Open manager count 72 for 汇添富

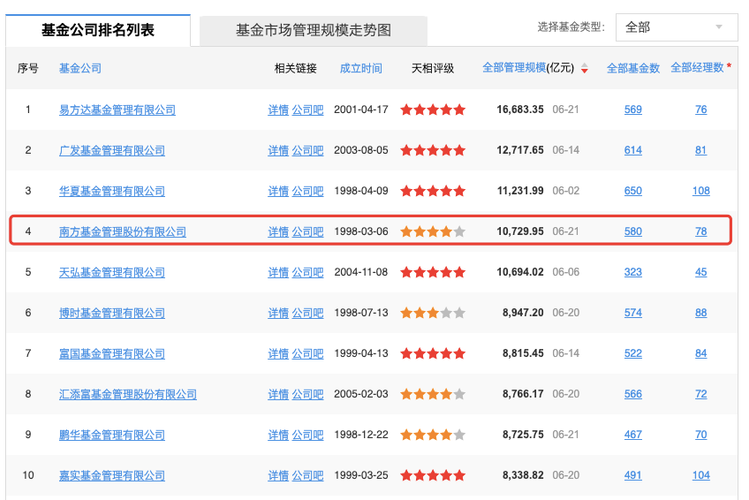tap(701, 394)
